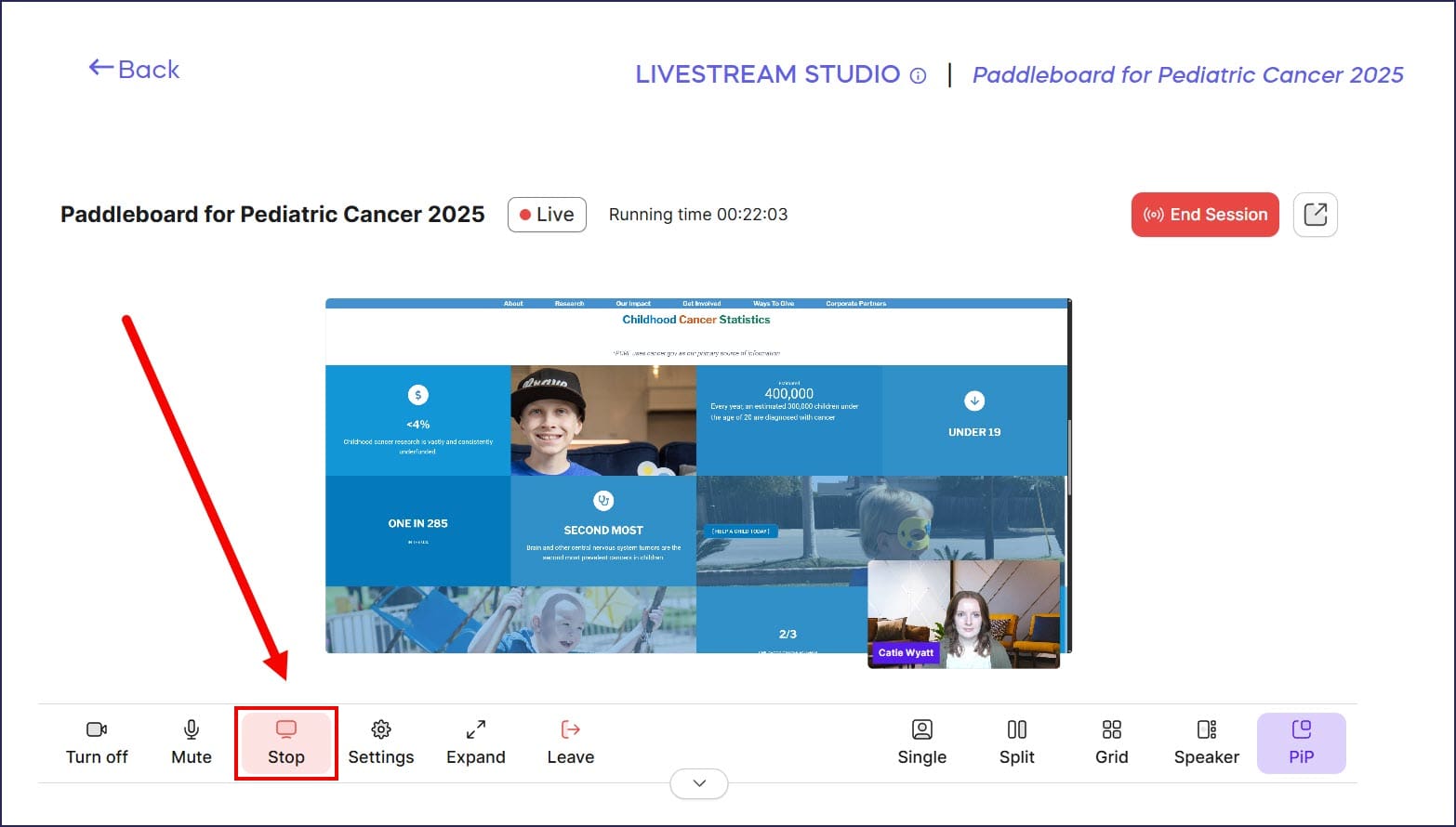
Task: Leave the livestream session
Action: 571,742
